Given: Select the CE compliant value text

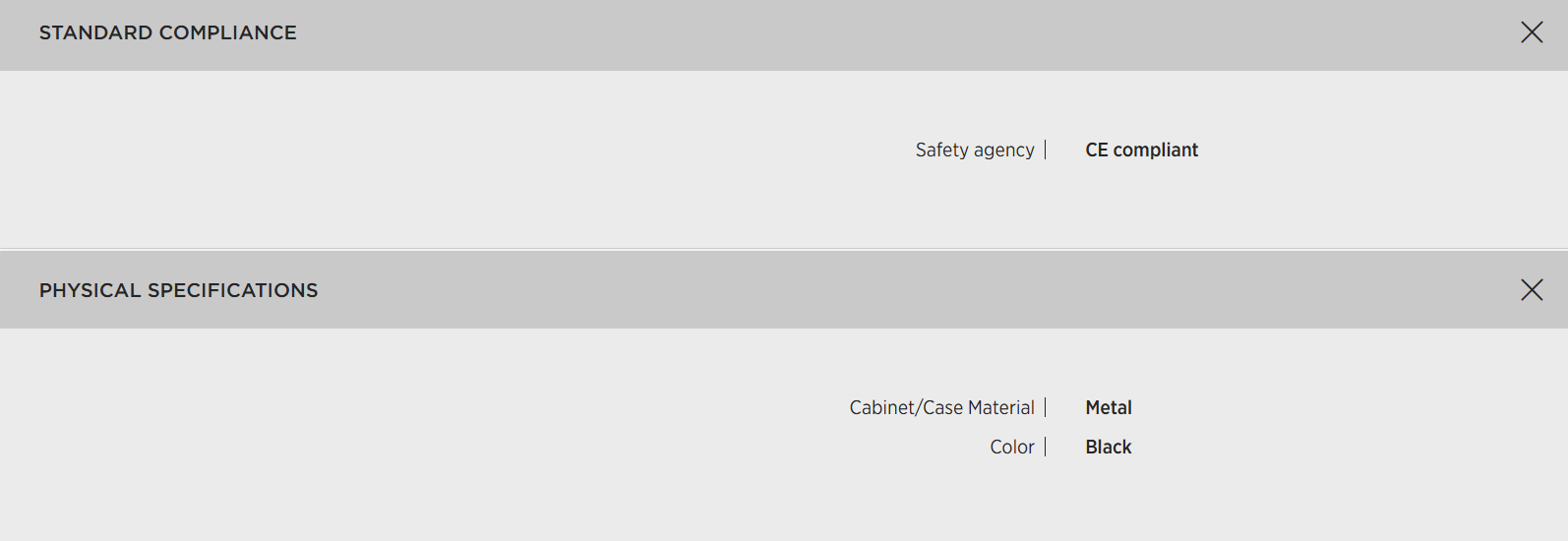Looking at the screenshot, I should pos(1141,150).
